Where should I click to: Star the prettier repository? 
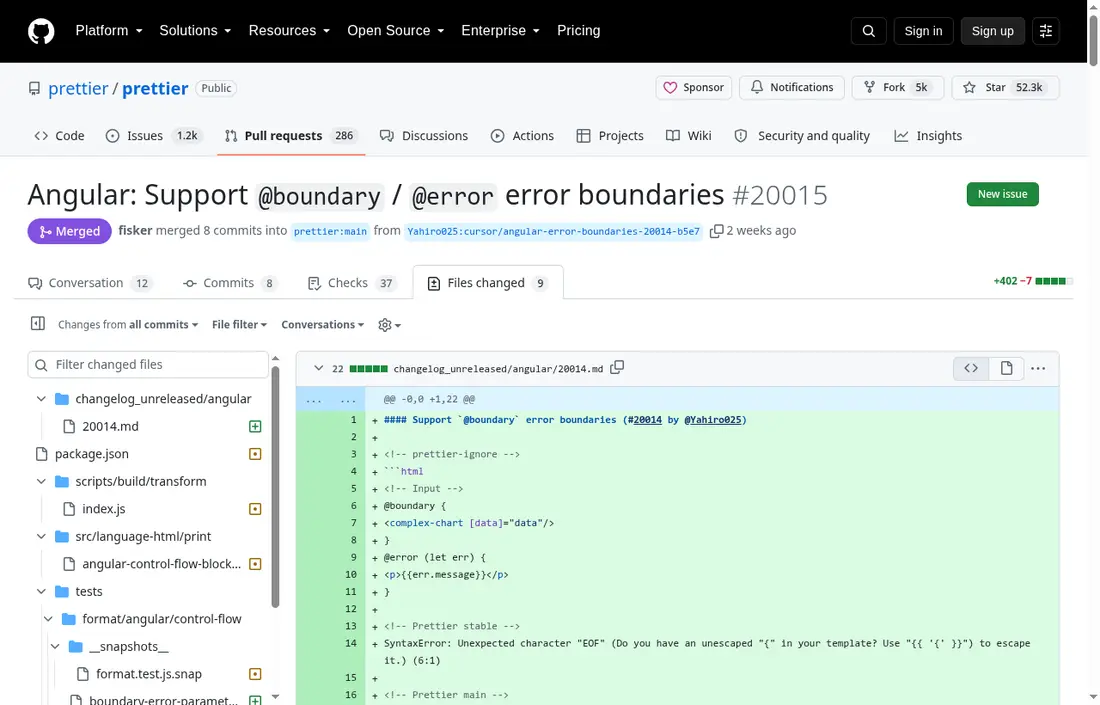pos(1005,88)
